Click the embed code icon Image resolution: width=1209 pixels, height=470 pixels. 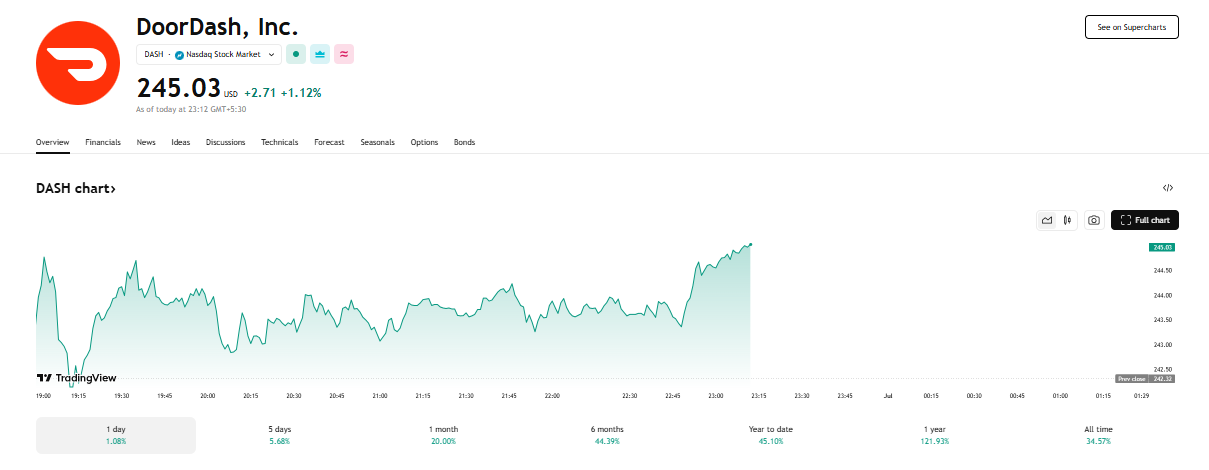click(1168, 188)
